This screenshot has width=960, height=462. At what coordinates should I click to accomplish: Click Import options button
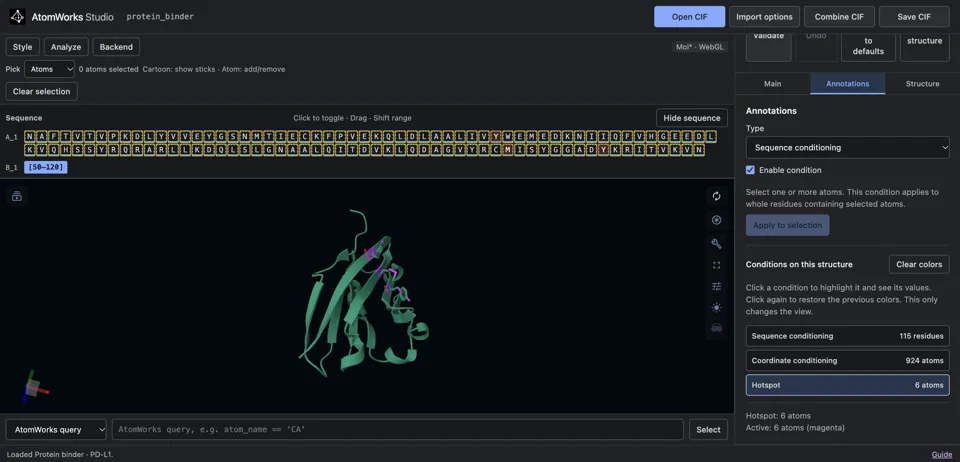pyautogui.click(x=764, y=17)
